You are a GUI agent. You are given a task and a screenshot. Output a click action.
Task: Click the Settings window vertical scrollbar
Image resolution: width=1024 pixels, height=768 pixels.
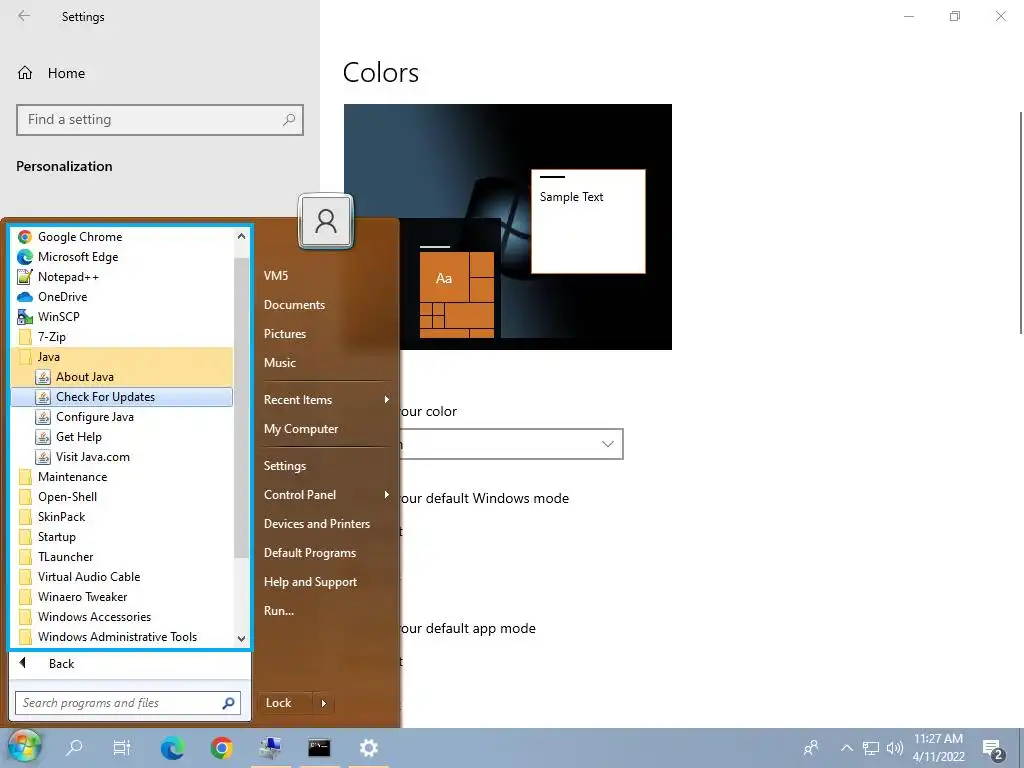pos(1020,222)
